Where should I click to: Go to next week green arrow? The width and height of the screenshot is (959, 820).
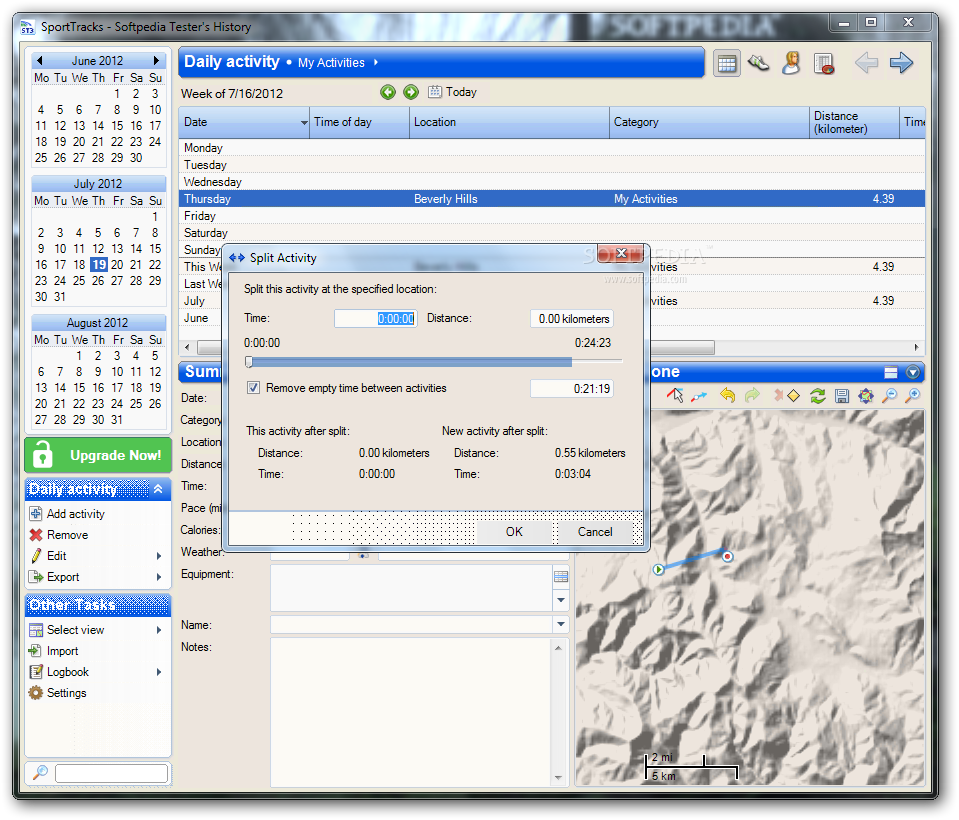coord(411,92)
